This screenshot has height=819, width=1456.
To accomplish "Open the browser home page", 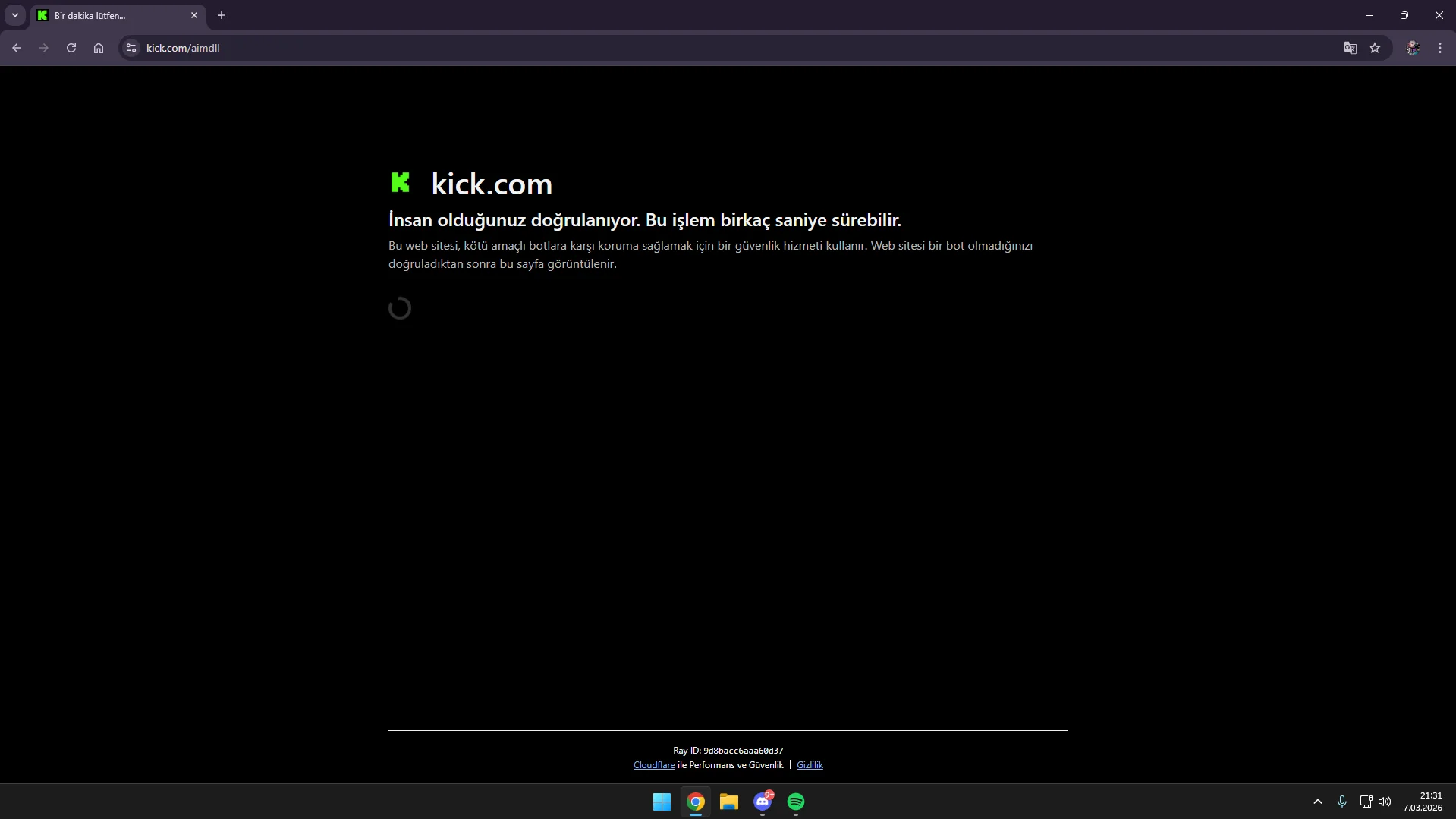I will point(99,48).
